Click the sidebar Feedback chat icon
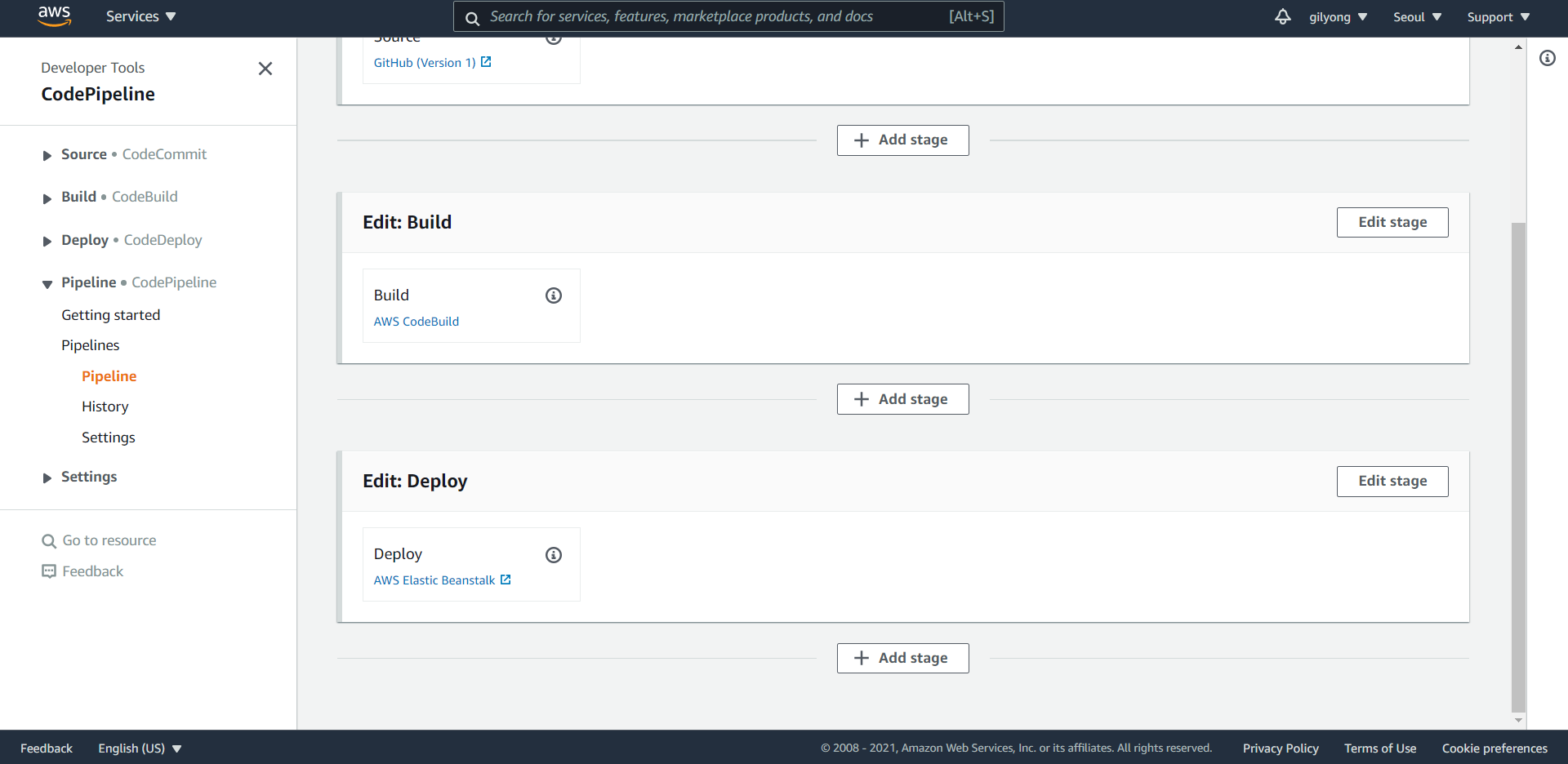This screenshot has height=764, width=1568. point(49,571)
